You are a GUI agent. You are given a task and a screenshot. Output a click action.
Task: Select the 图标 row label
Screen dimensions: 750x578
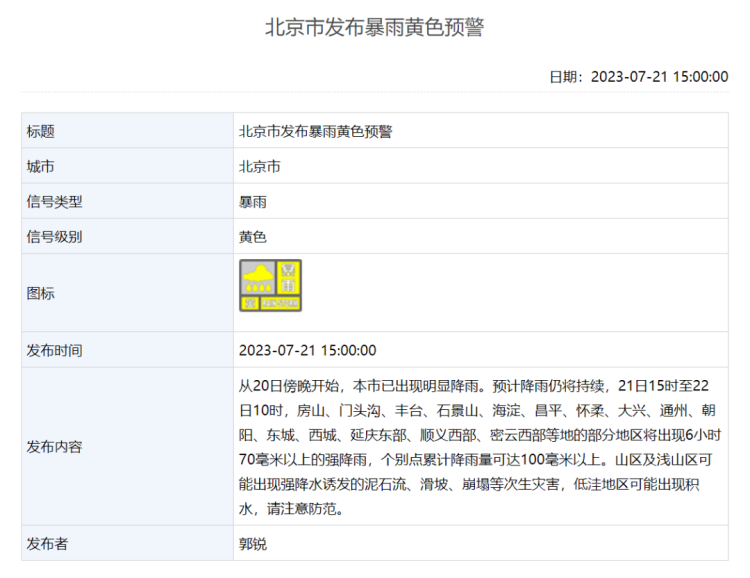pyautogui.click(x=41, y=293)
